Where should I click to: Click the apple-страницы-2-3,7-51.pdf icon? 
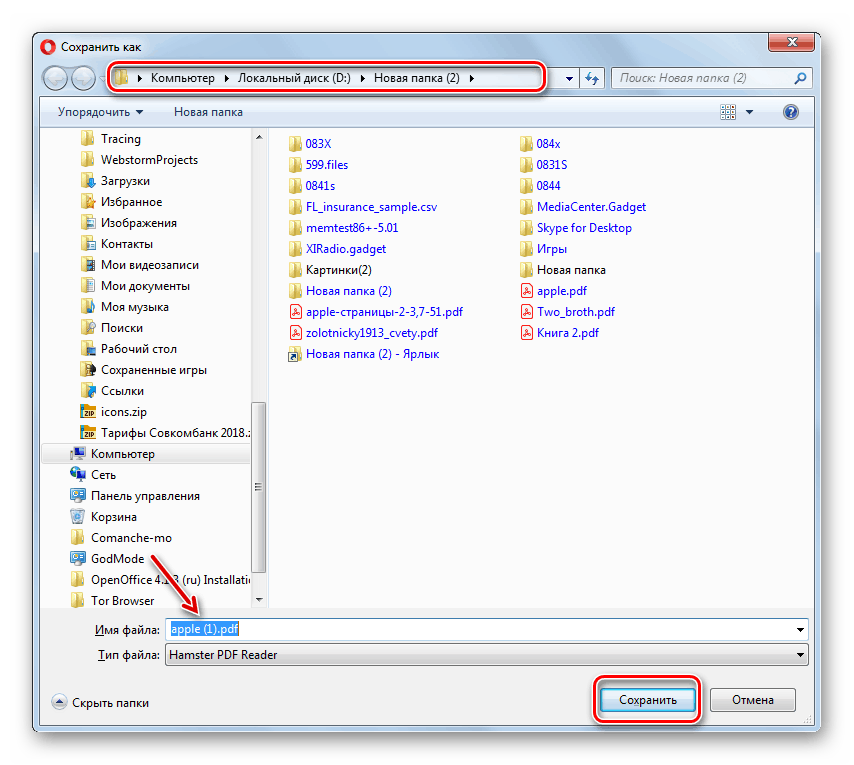pyautogui.click(x=295, y=312)
